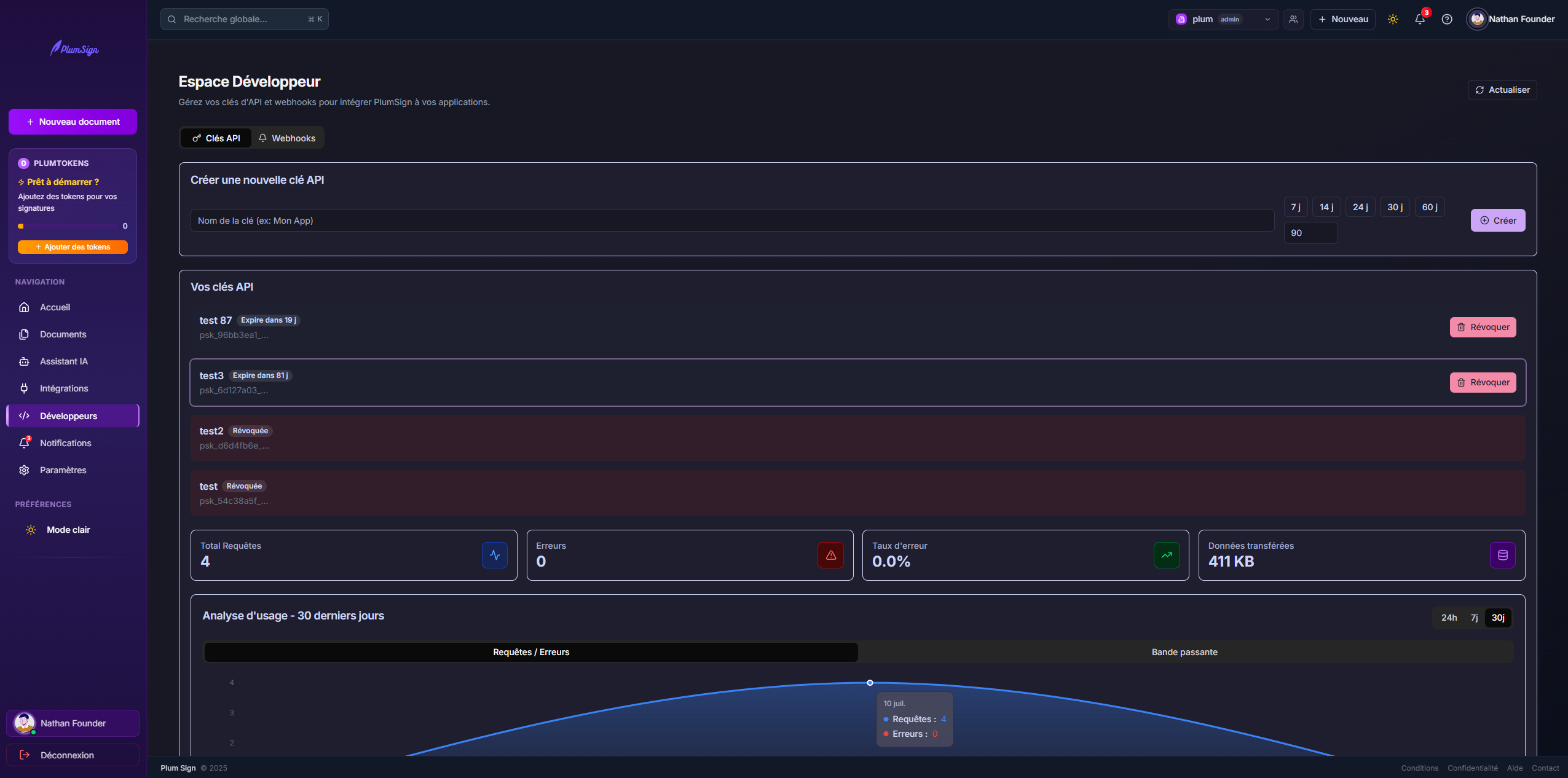
Task: Open Conditions footer link
Action: (x=1419, y=768)
